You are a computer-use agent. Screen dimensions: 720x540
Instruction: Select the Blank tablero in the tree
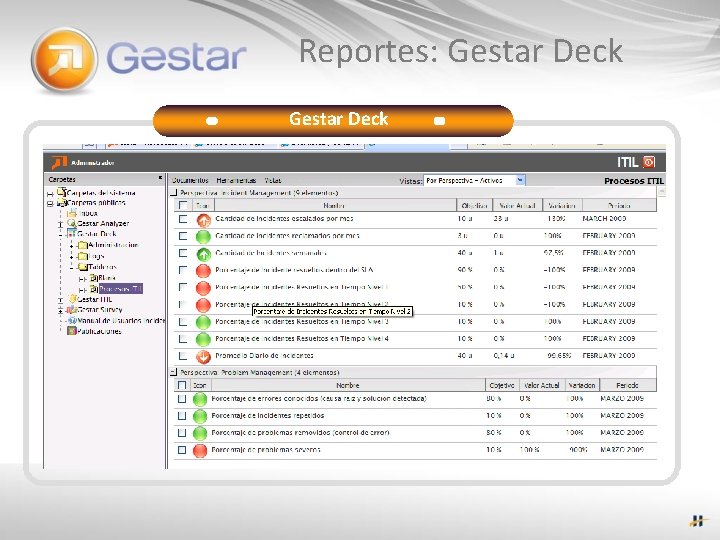[107, 278]
